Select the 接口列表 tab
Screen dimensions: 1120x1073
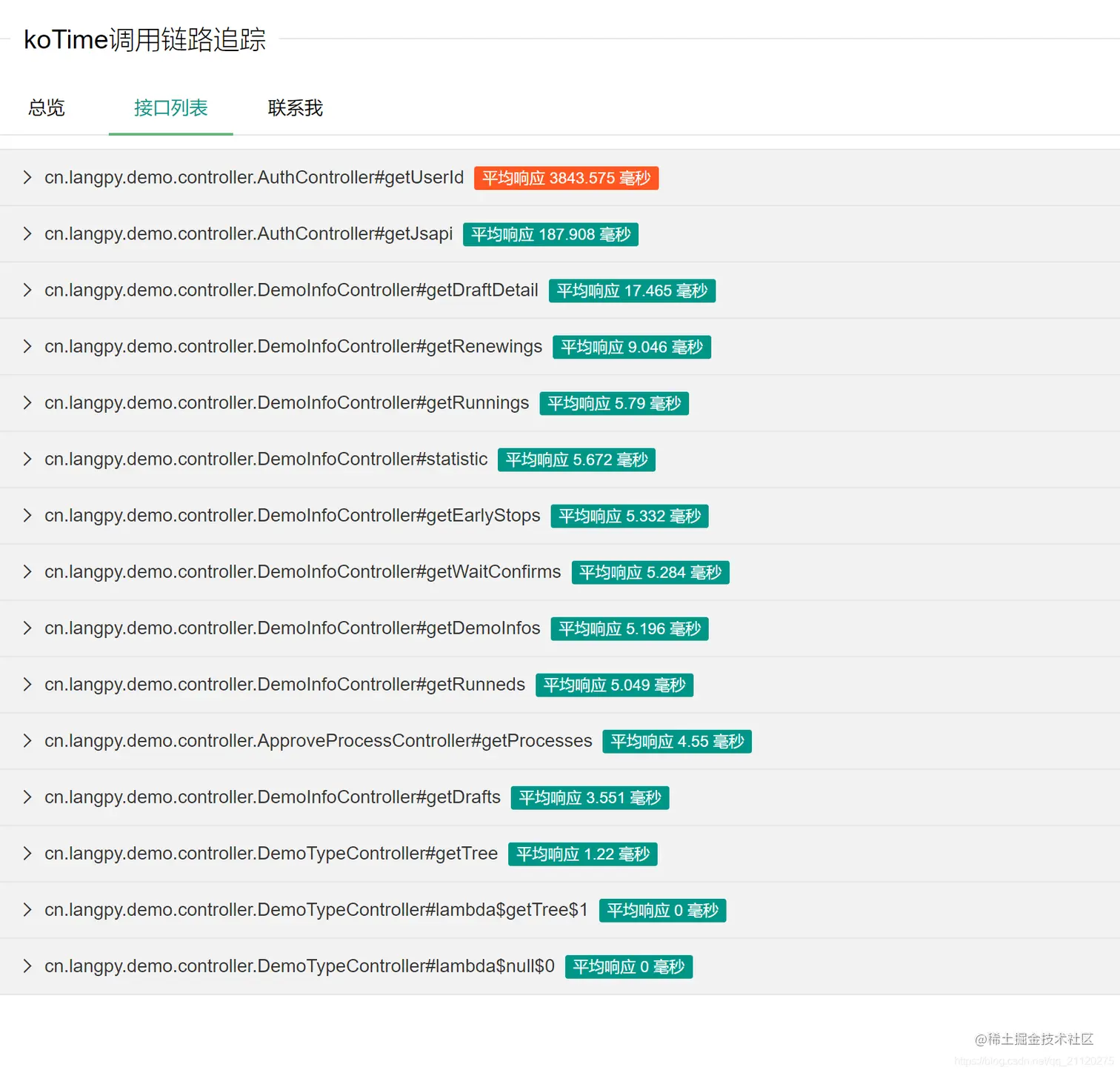171,108
